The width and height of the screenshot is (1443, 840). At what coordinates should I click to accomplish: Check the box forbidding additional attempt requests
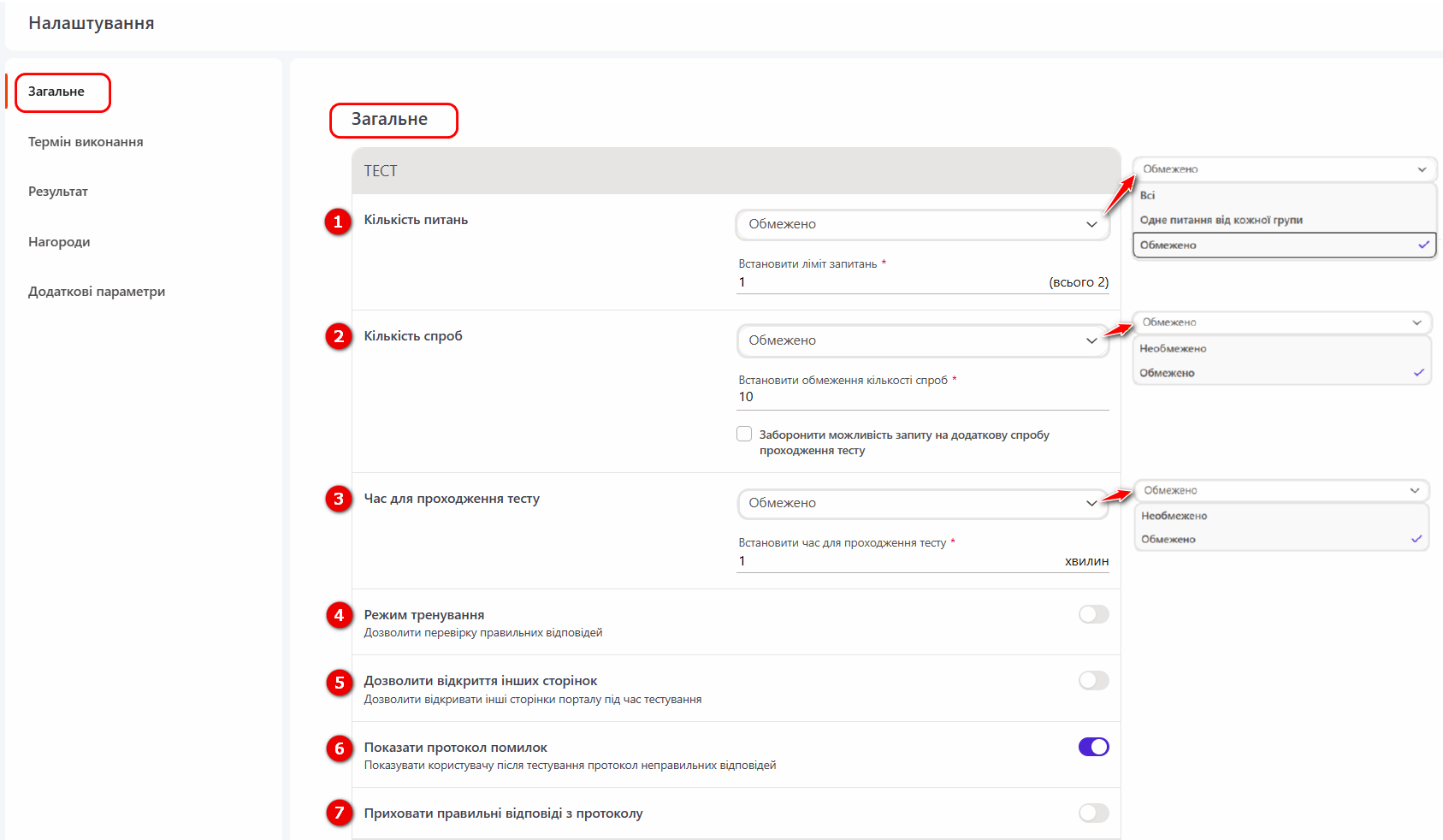pos(744,434)
